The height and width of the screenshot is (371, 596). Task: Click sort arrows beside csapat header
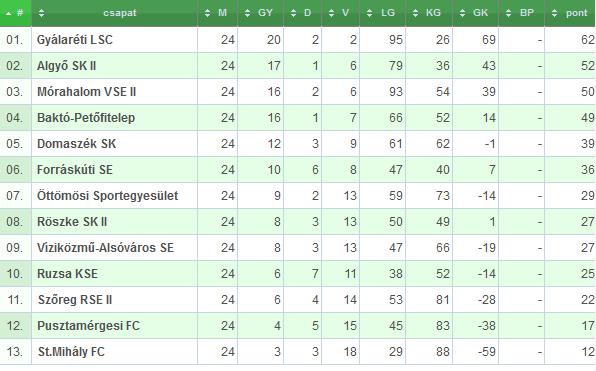(x=41, y=13)
